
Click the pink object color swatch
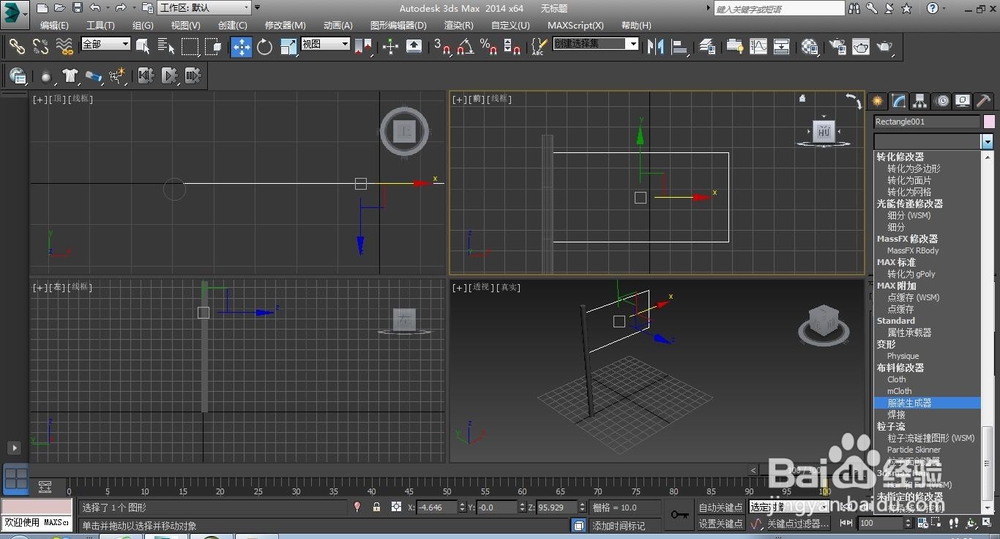[989, 122]
